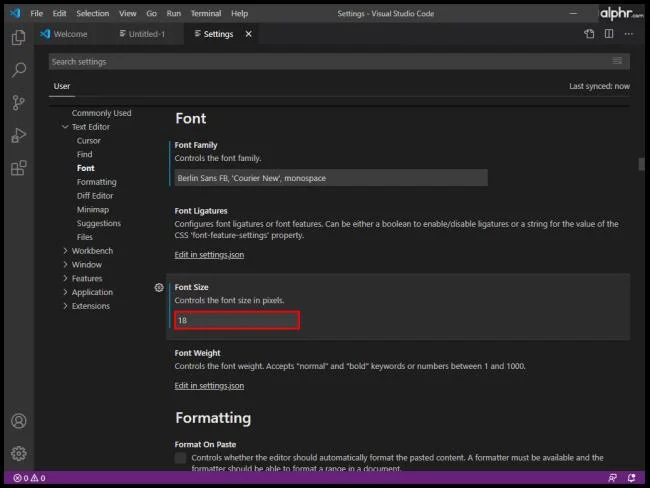The height and width of the screenshot is (488, 650).
Task: Collapse the Text Editor tree section
Action: point(65,127)
